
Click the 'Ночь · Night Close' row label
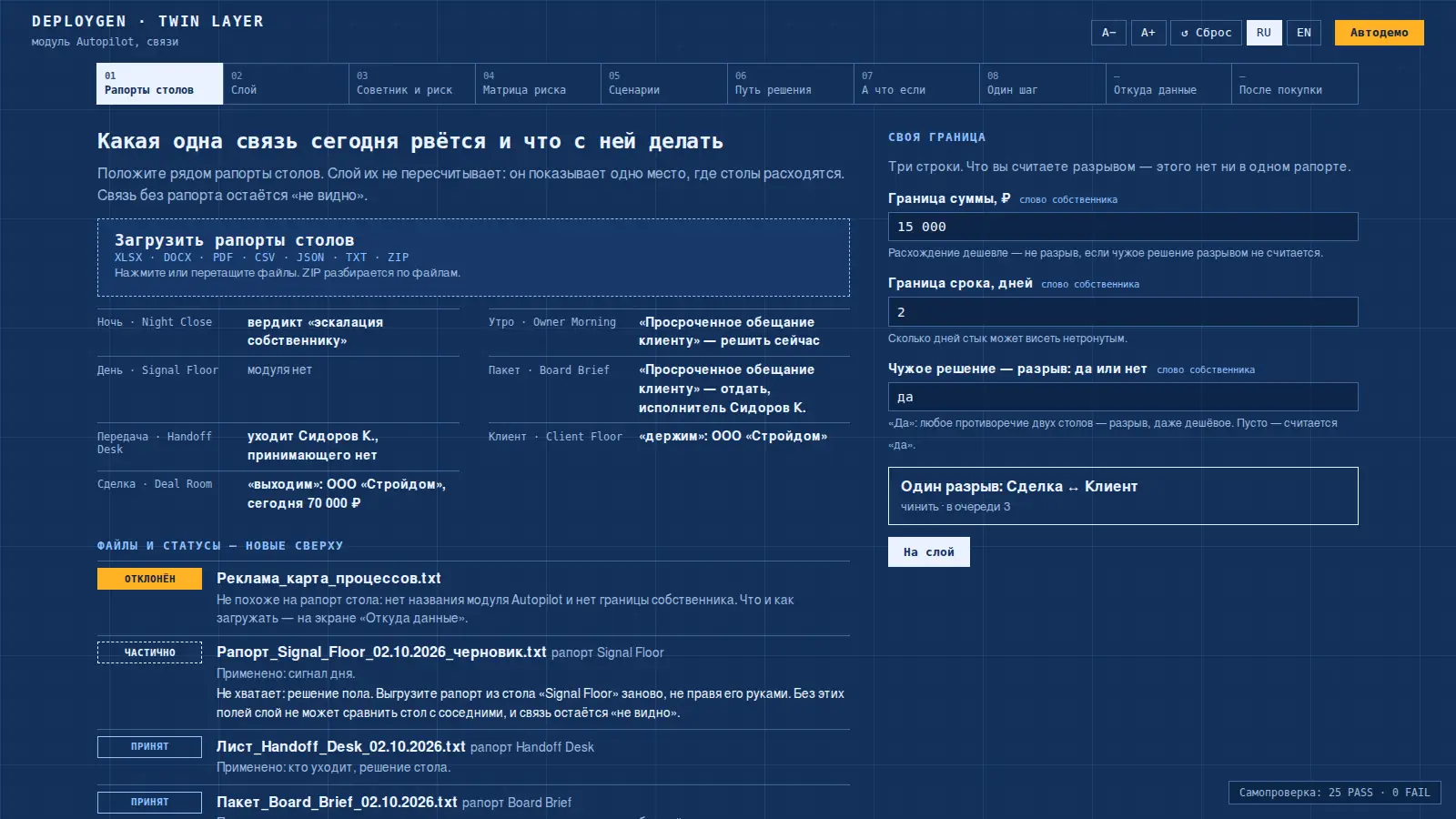click(x=155, y=322)
